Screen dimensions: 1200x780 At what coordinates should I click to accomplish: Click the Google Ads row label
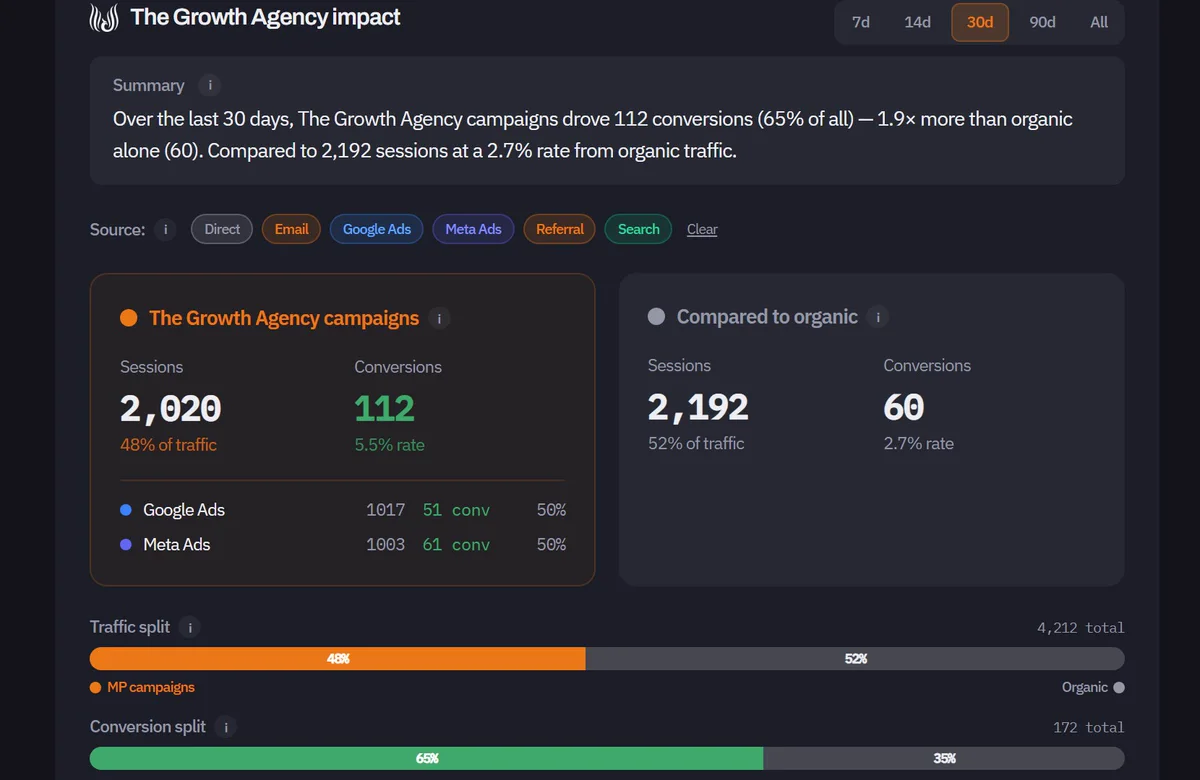click(184, 510)
